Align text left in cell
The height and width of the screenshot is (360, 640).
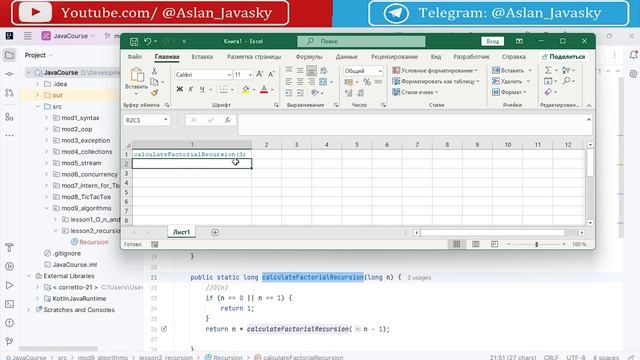(x=289, y=82)
